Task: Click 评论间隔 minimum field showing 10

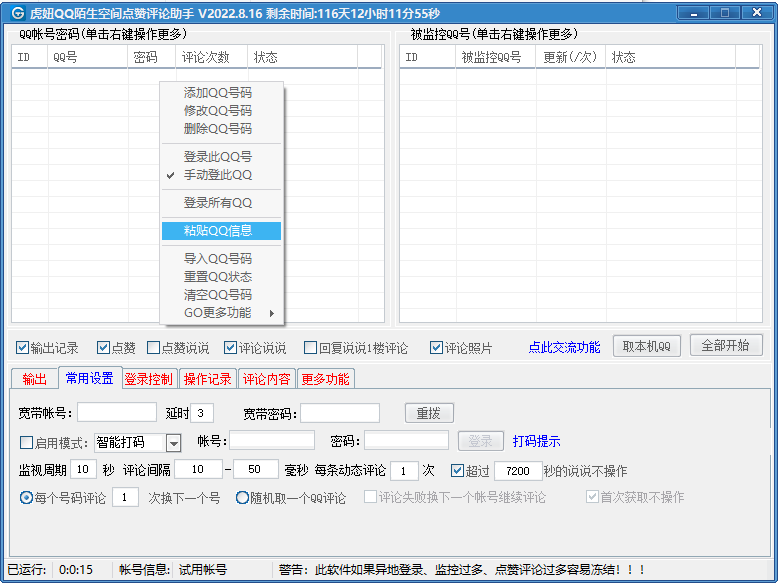Action: [x=198, y=469]
